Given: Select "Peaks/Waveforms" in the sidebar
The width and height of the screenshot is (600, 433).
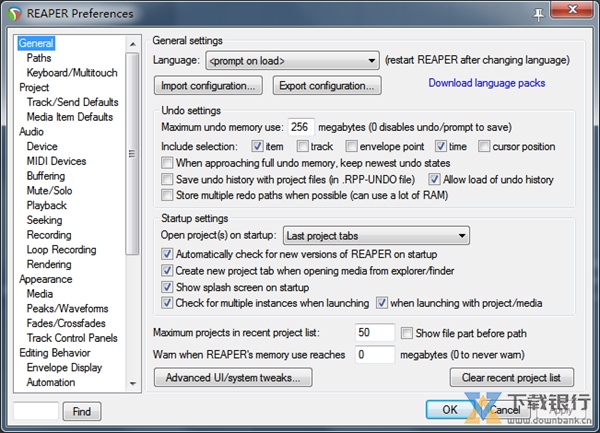Looking at the screenshot, I should (67, 309).
